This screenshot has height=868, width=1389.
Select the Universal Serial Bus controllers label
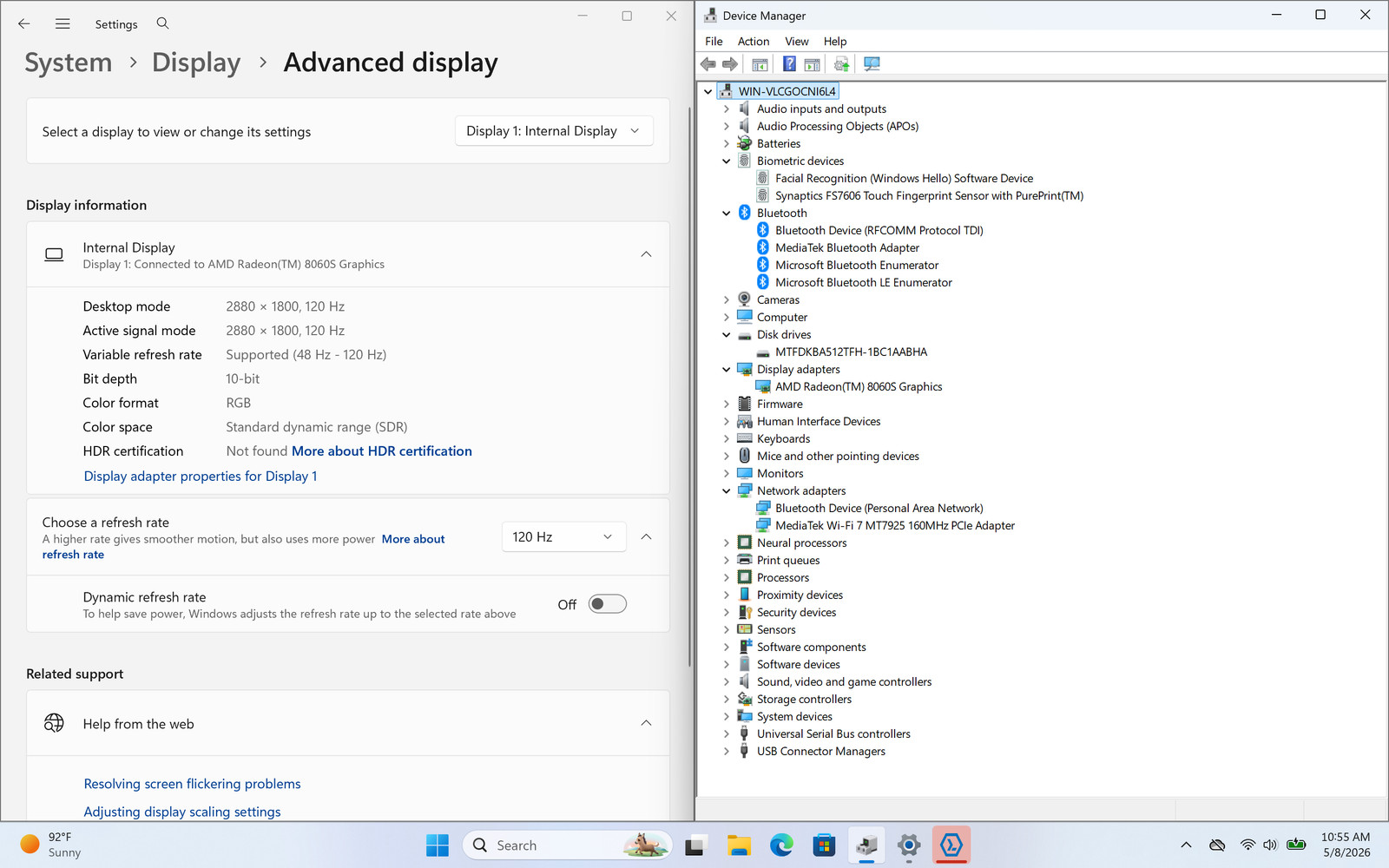click(x=833, y=733)
